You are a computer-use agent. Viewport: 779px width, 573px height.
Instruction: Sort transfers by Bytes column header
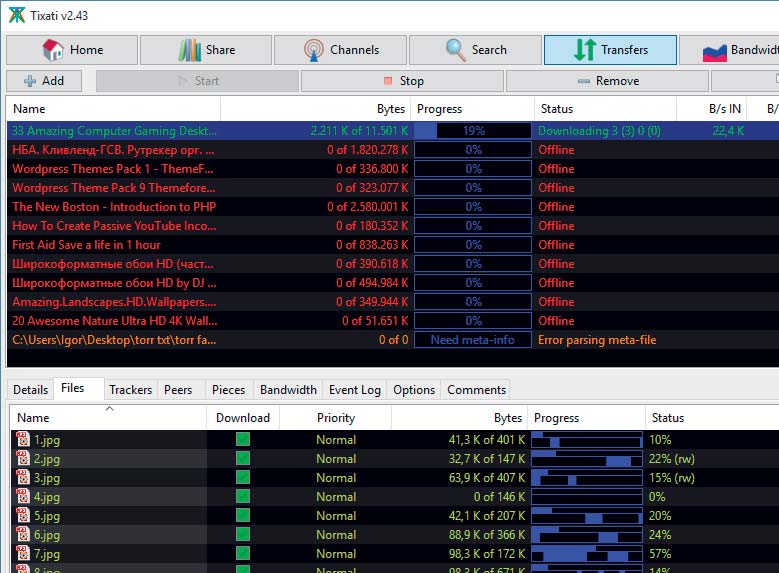(x=315, y=109)
